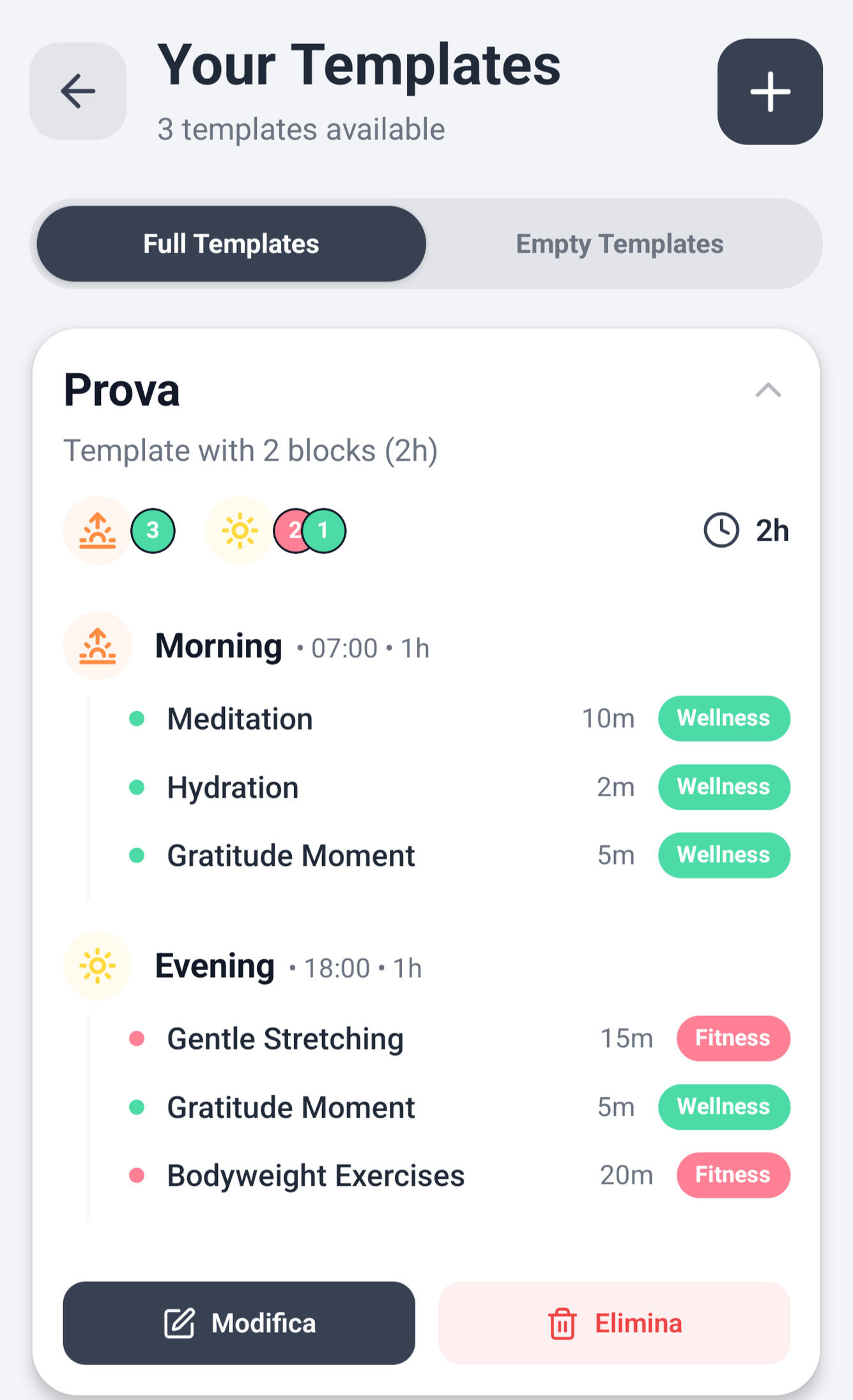Tap the plus icon to add template

coord(769,91)
